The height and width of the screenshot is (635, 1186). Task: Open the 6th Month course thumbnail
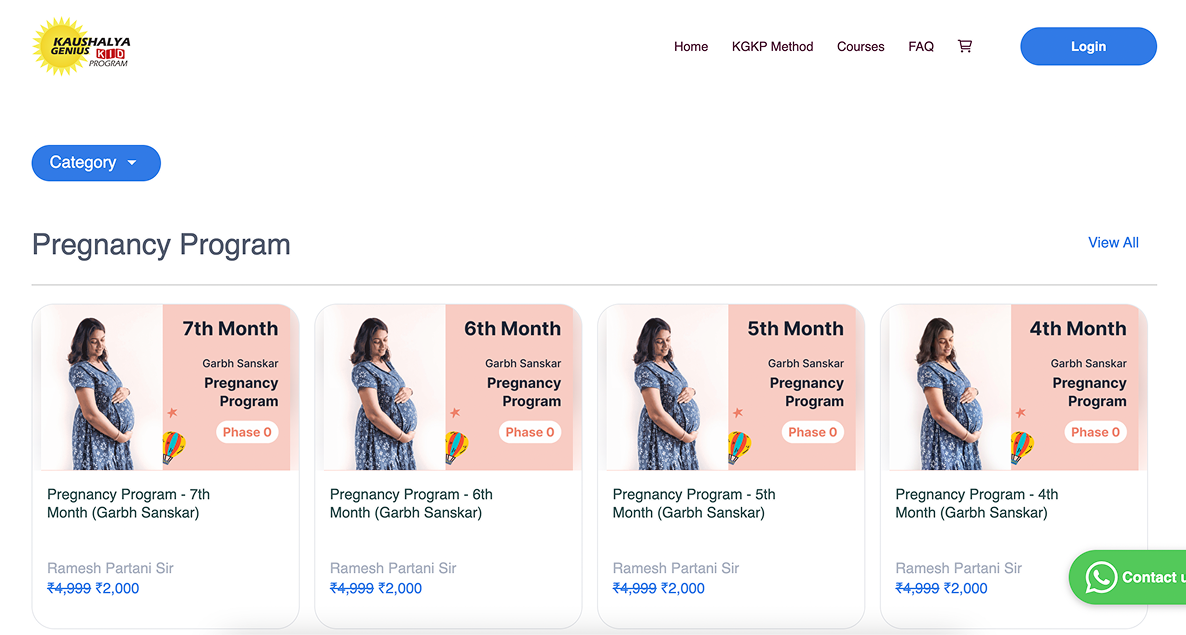pos(449,387)
